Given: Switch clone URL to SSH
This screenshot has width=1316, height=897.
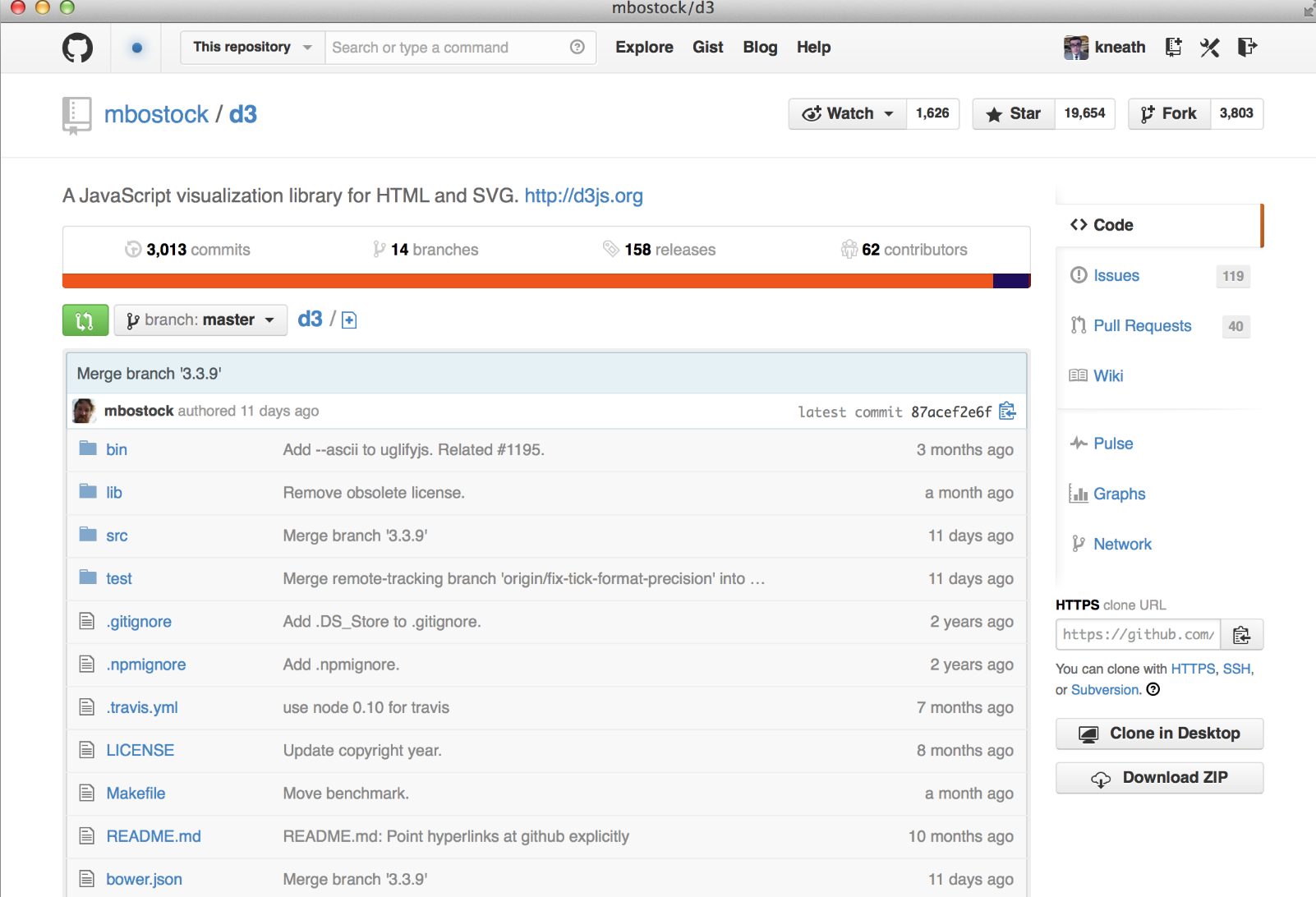Looking at the screenshot, I should tap(1236, 669).
